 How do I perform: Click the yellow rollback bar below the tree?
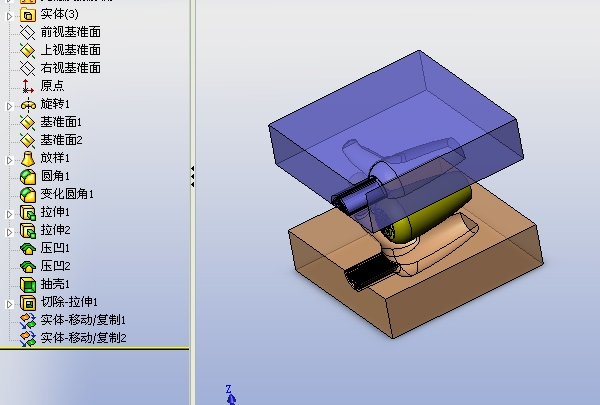click(95, 348)
